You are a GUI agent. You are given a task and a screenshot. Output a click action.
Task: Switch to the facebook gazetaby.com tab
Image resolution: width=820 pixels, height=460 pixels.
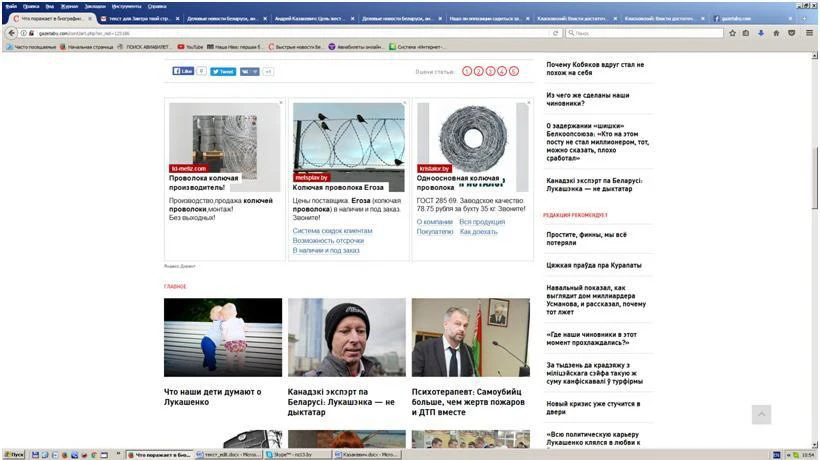tap(753, 18)
